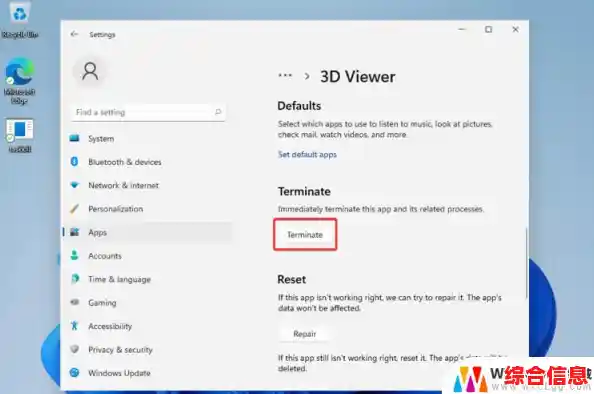This screenshot has width=594, height=394.
Task: Expand the breadcrumb ellipsis menu
Action: 285,75
